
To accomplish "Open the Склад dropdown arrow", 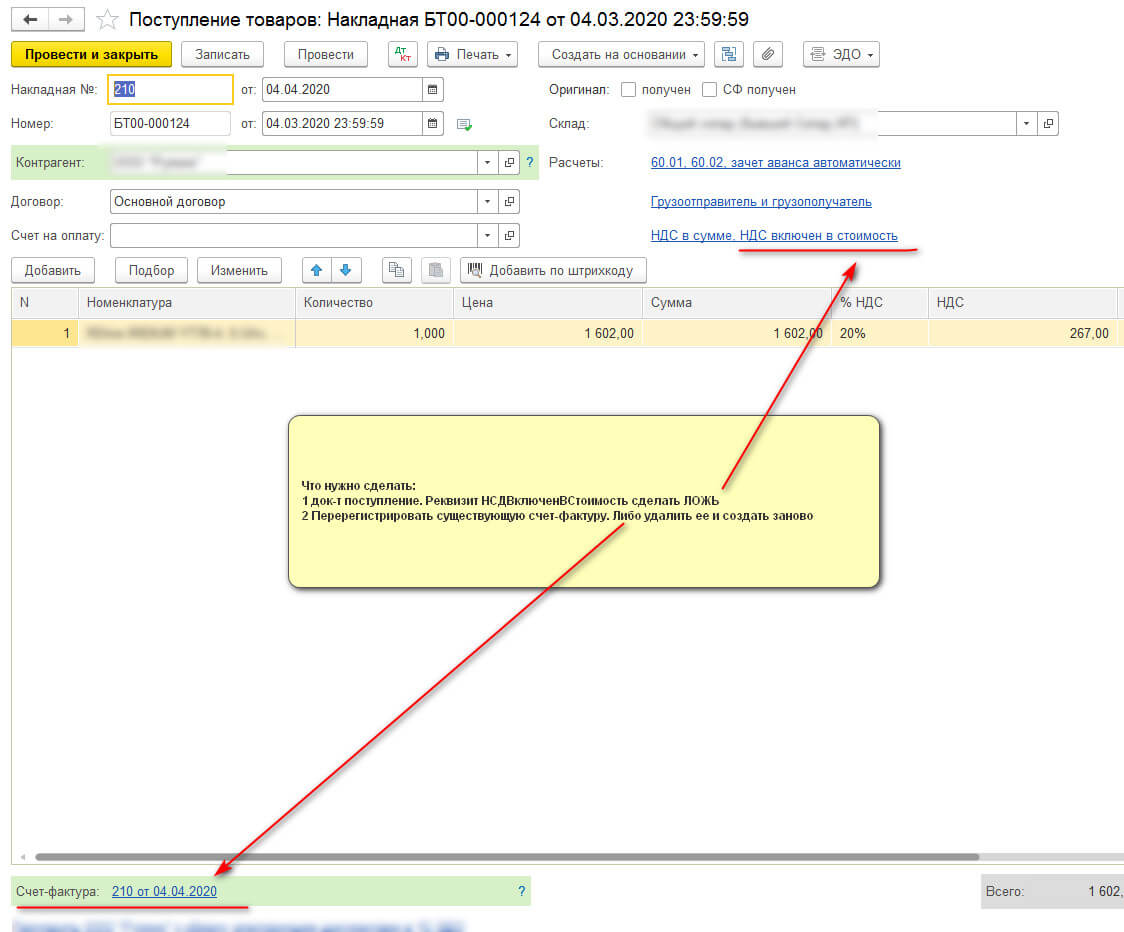I will click(1027, 123).
